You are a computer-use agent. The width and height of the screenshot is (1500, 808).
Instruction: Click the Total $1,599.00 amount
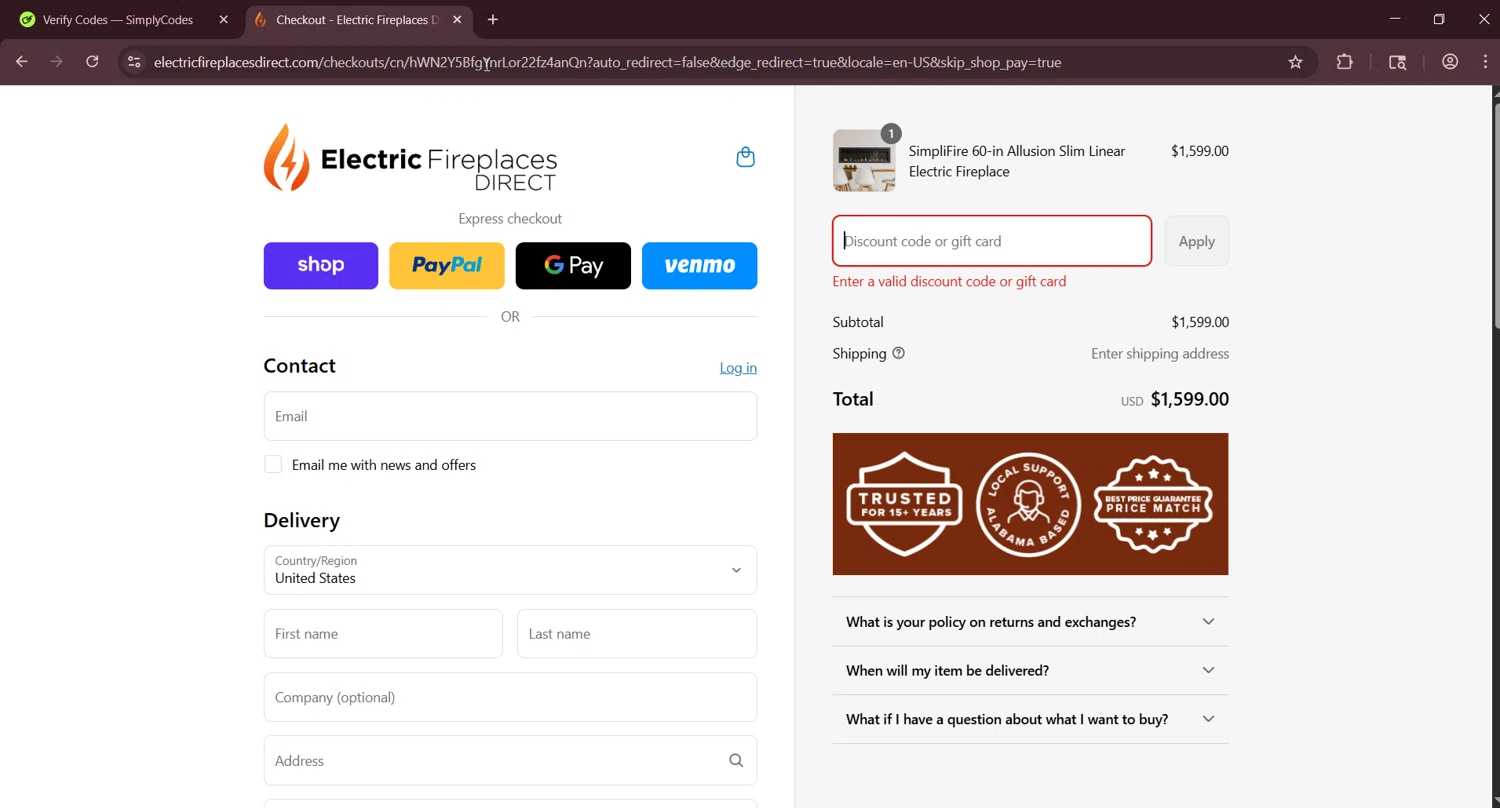[x=1190, y=399]
